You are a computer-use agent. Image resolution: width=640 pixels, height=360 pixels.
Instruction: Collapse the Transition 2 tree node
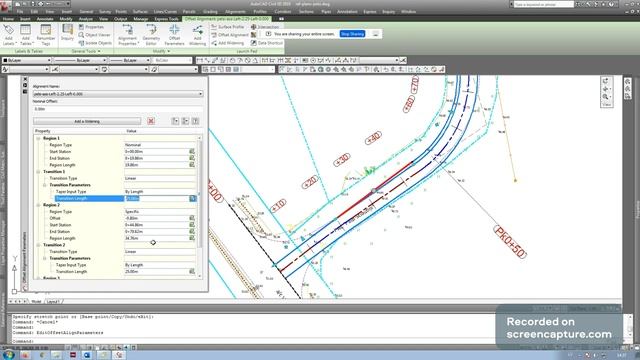(x=38, y=245)
